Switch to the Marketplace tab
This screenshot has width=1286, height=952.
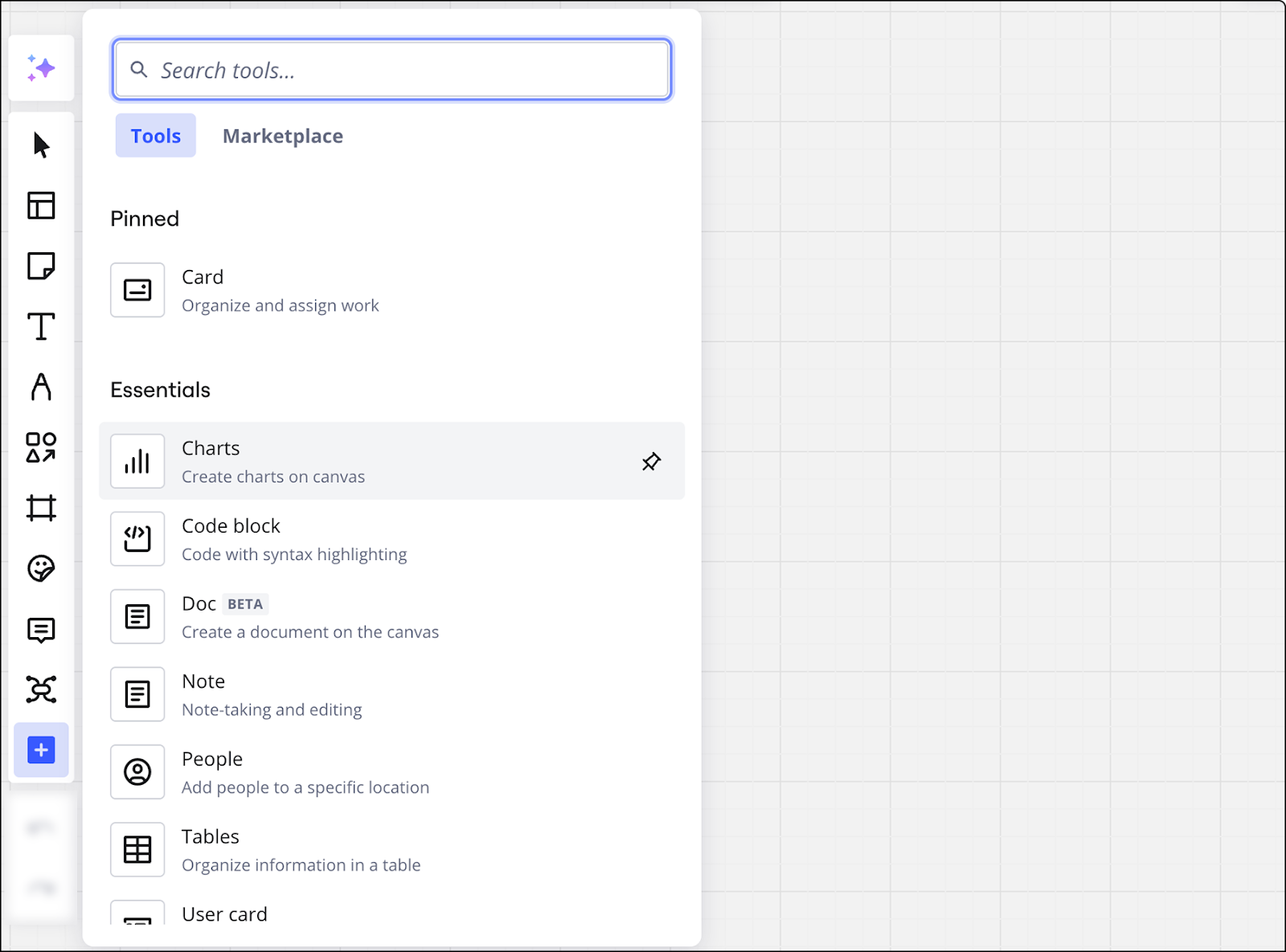tap(282, 136)
